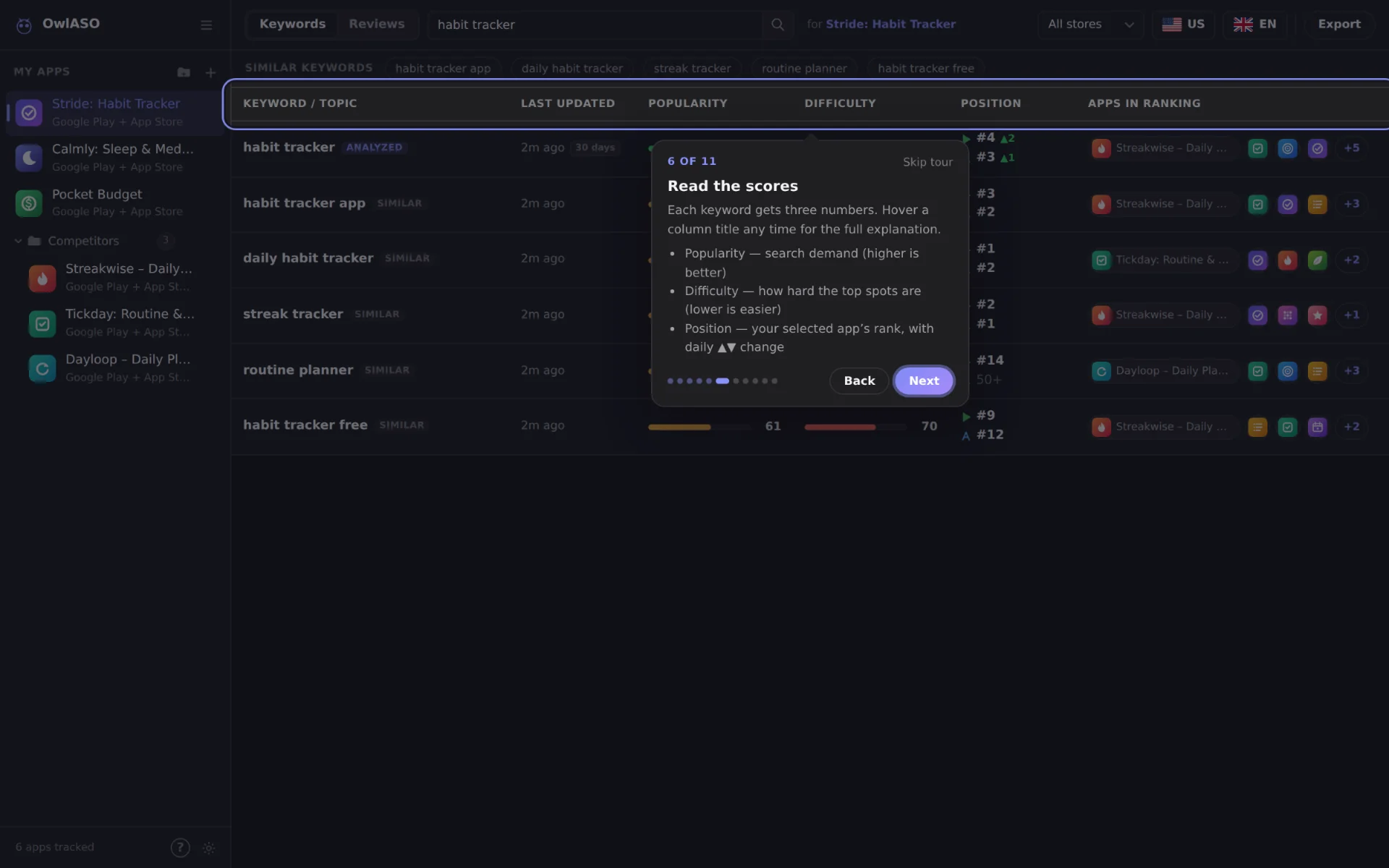Click popularity bar for habit tracker free
Image resolution: width=1389 pixels, height=868 pixels.
click(x=700, y=427)
